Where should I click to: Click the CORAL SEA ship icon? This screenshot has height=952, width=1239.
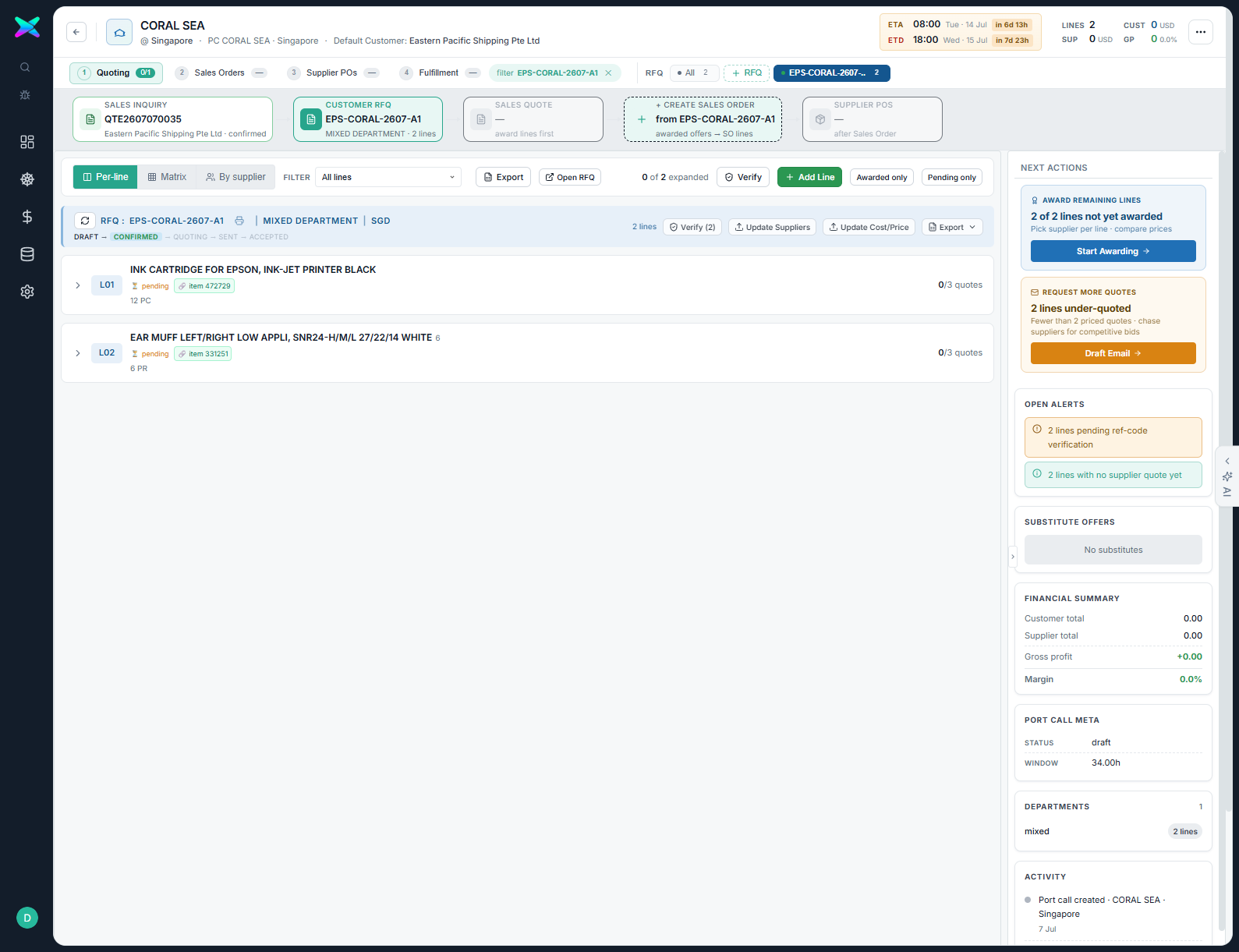[x=119, y=32]
